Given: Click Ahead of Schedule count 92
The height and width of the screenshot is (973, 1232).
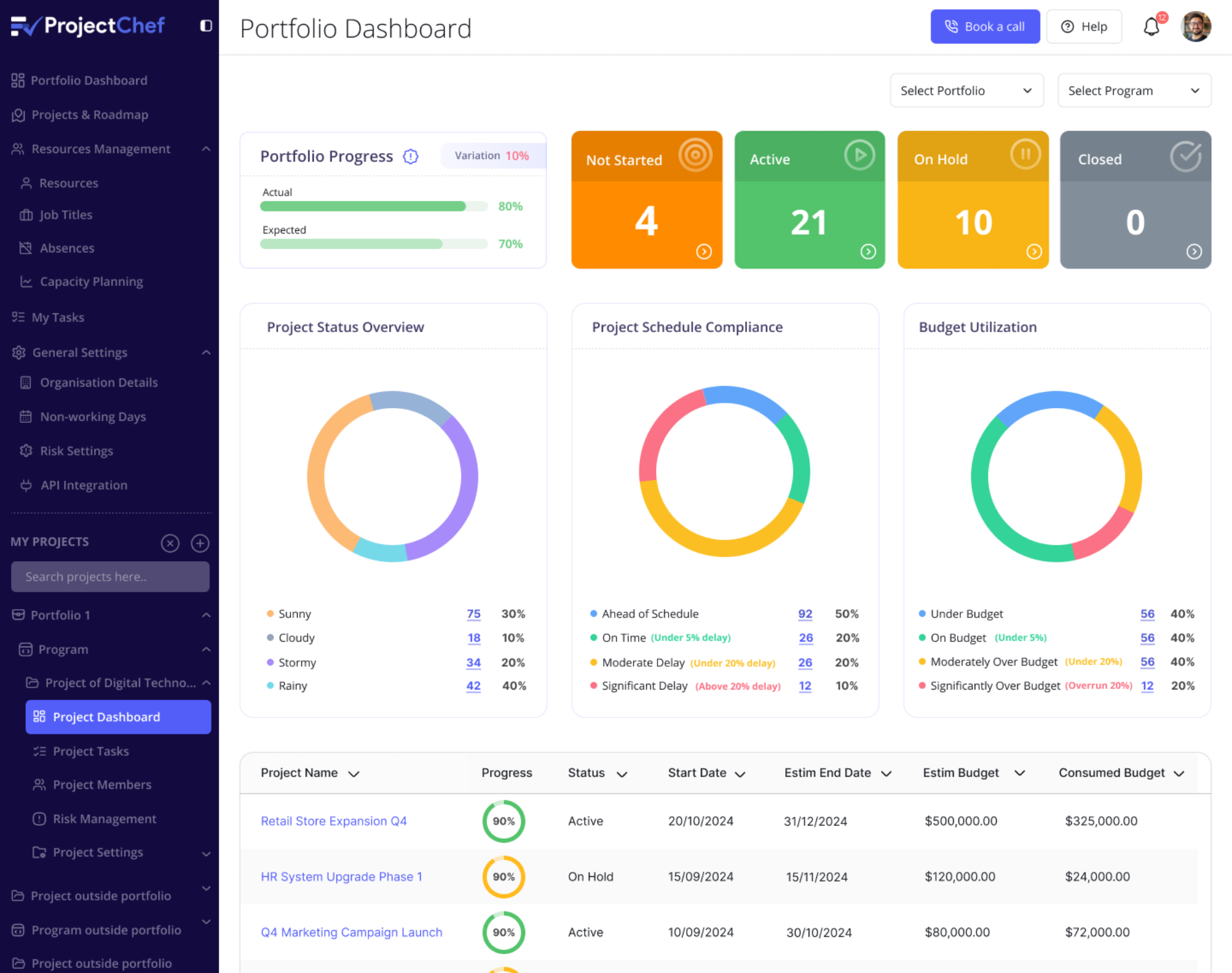Looking at the screenshot, I should pos(805,614).
